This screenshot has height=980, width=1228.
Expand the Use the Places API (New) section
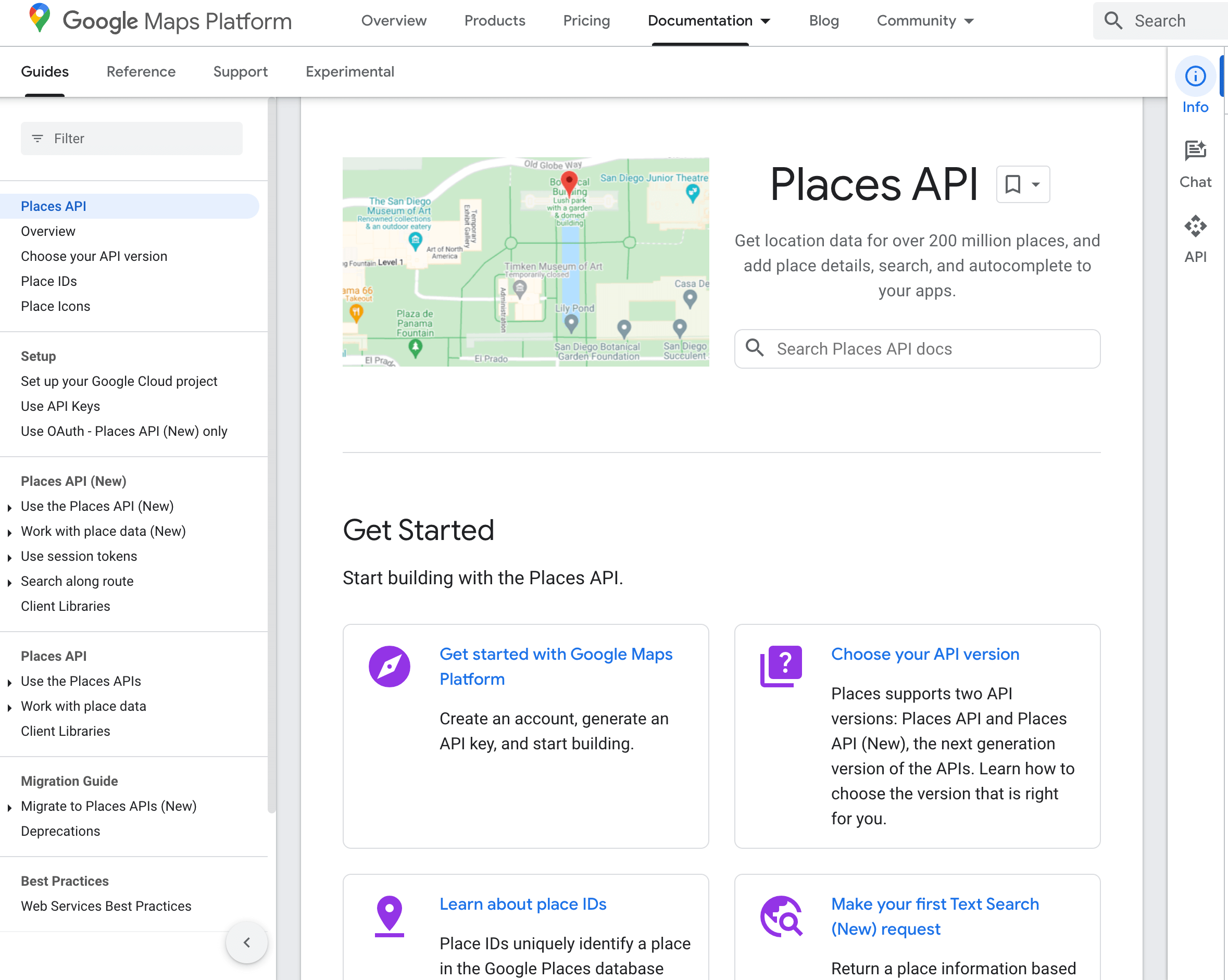(x=11, y=506)
